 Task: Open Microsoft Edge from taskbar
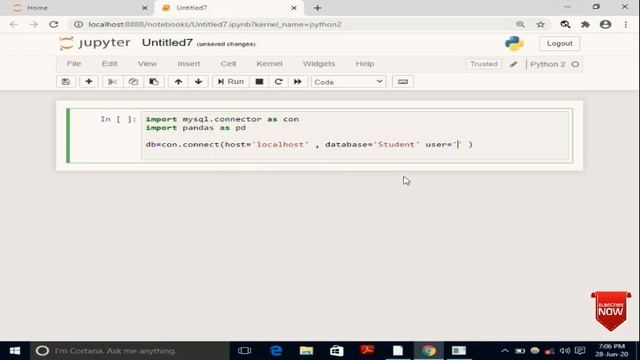[x=276, y=351]
